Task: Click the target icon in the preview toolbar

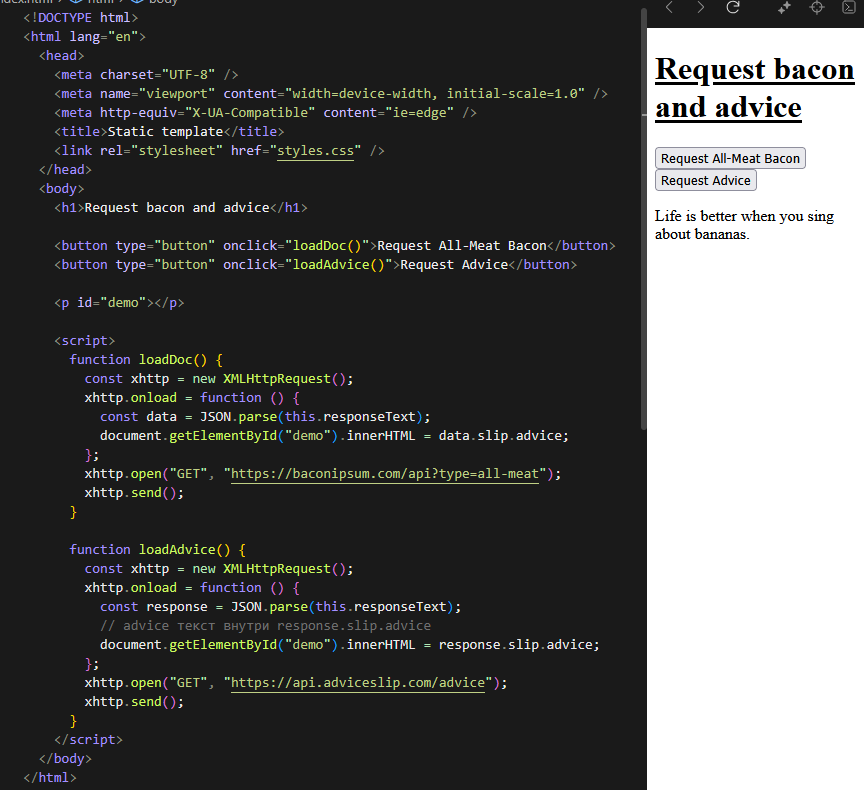Action: click(816, 8)
